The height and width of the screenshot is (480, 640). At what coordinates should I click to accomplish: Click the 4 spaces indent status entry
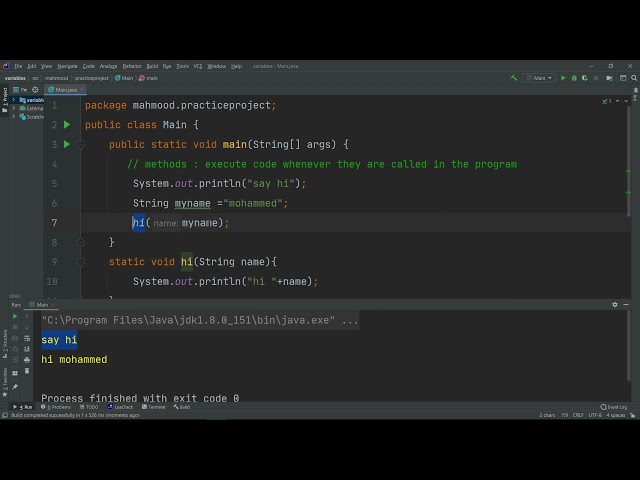coord(616,415)
